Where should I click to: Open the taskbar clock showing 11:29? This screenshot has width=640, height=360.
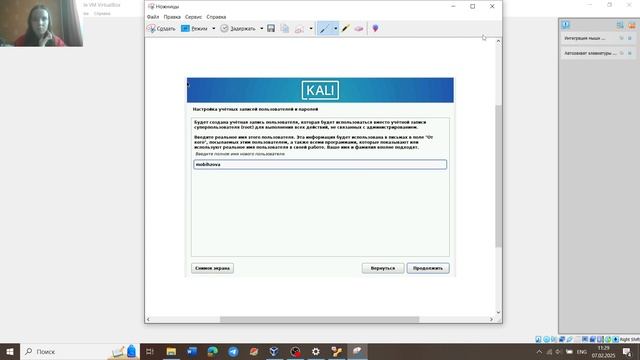point(603,351)
